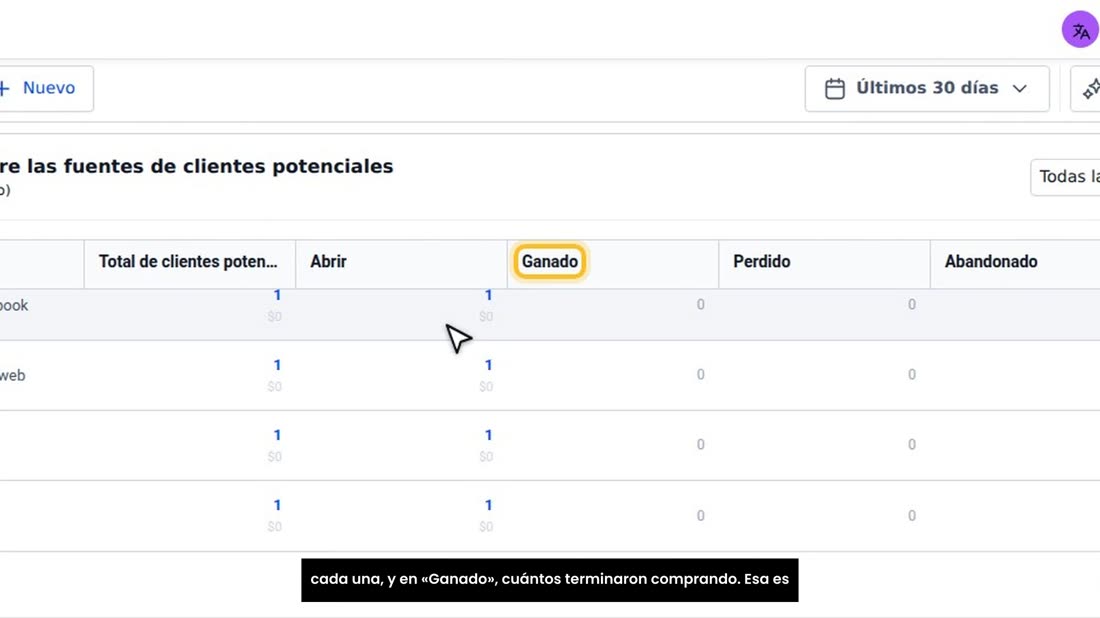1100x618 pixels.
Task: Click the Perdido column header
Action: pyautogui.click(x=761, y=262)
